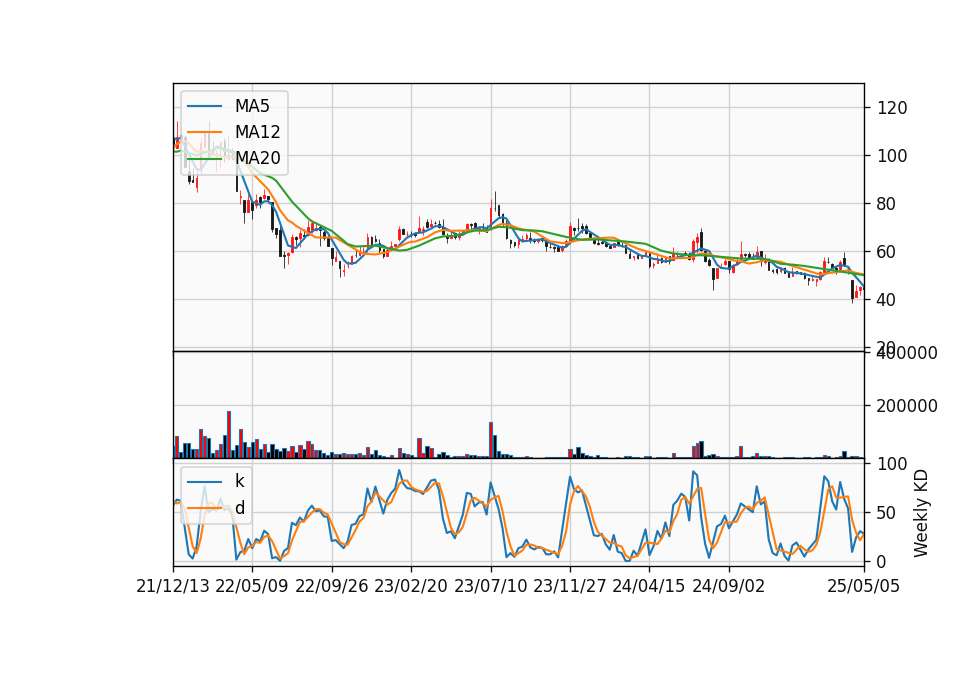The image size is (960, 690).
Task: Click the 24/09/02 date label
Action: tap(729, 587)
